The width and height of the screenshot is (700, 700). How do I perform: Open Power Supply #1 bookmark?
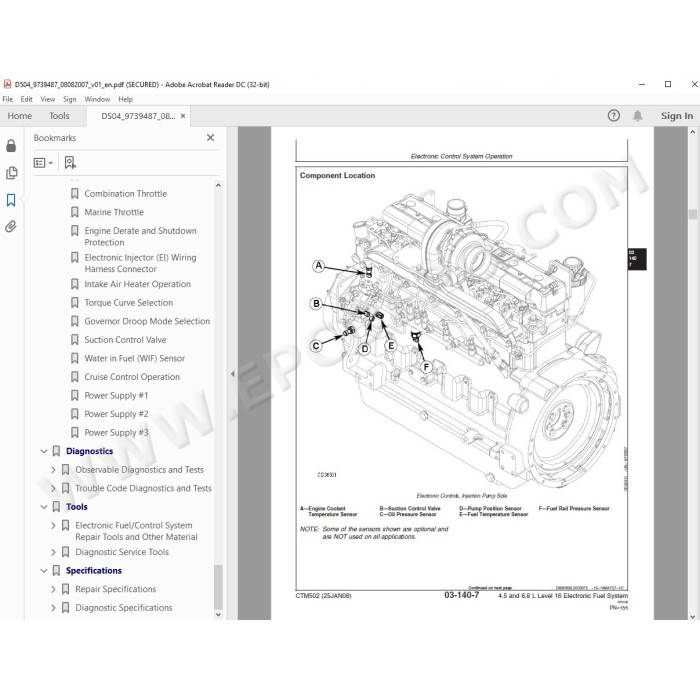coord(116,396)
